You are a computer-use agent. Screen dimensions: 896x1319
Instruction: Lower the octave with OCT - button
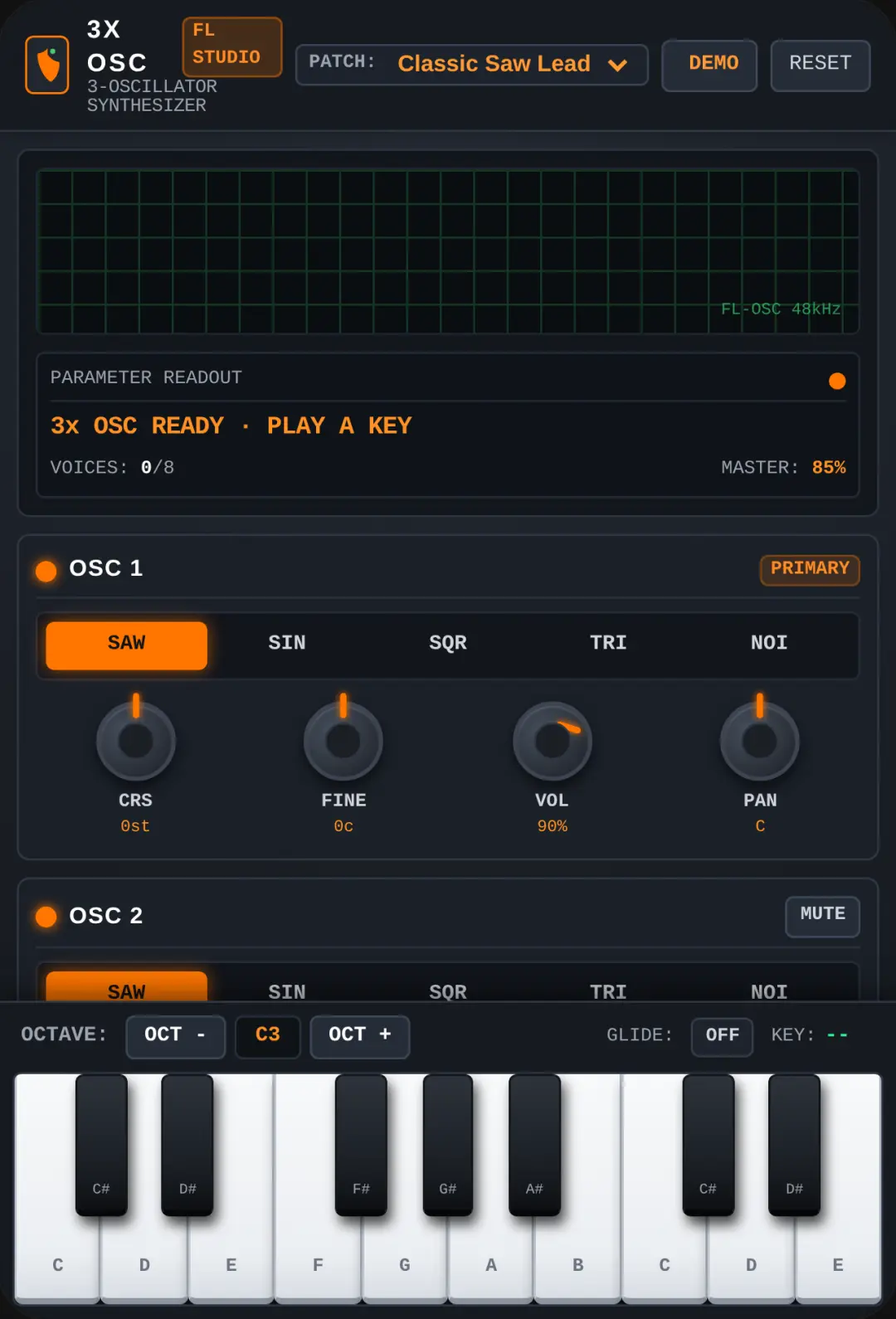point(175,1036)
